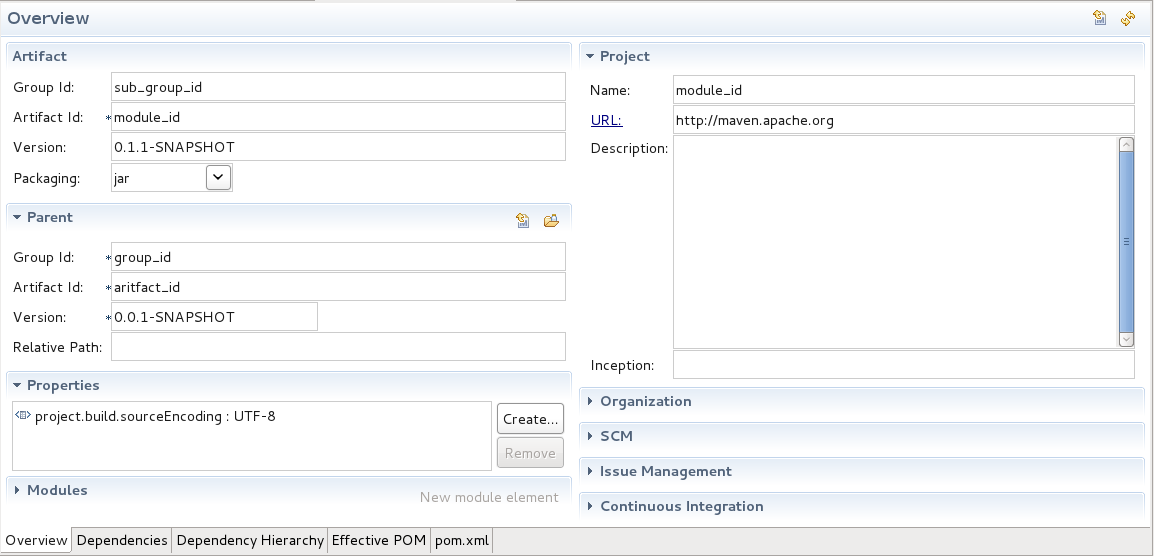Image resolution: width=1154 pixels, height=556 pixels.
Task: Click the Description scrollbar up arrow
Action: pos(1126,145)
